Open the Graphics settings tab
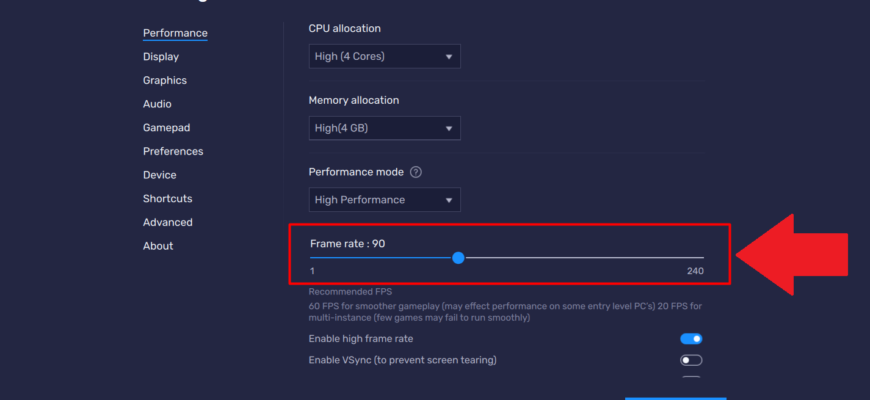Image resolution: width=870 pixels, height=400 pixels. click(165, 80)
